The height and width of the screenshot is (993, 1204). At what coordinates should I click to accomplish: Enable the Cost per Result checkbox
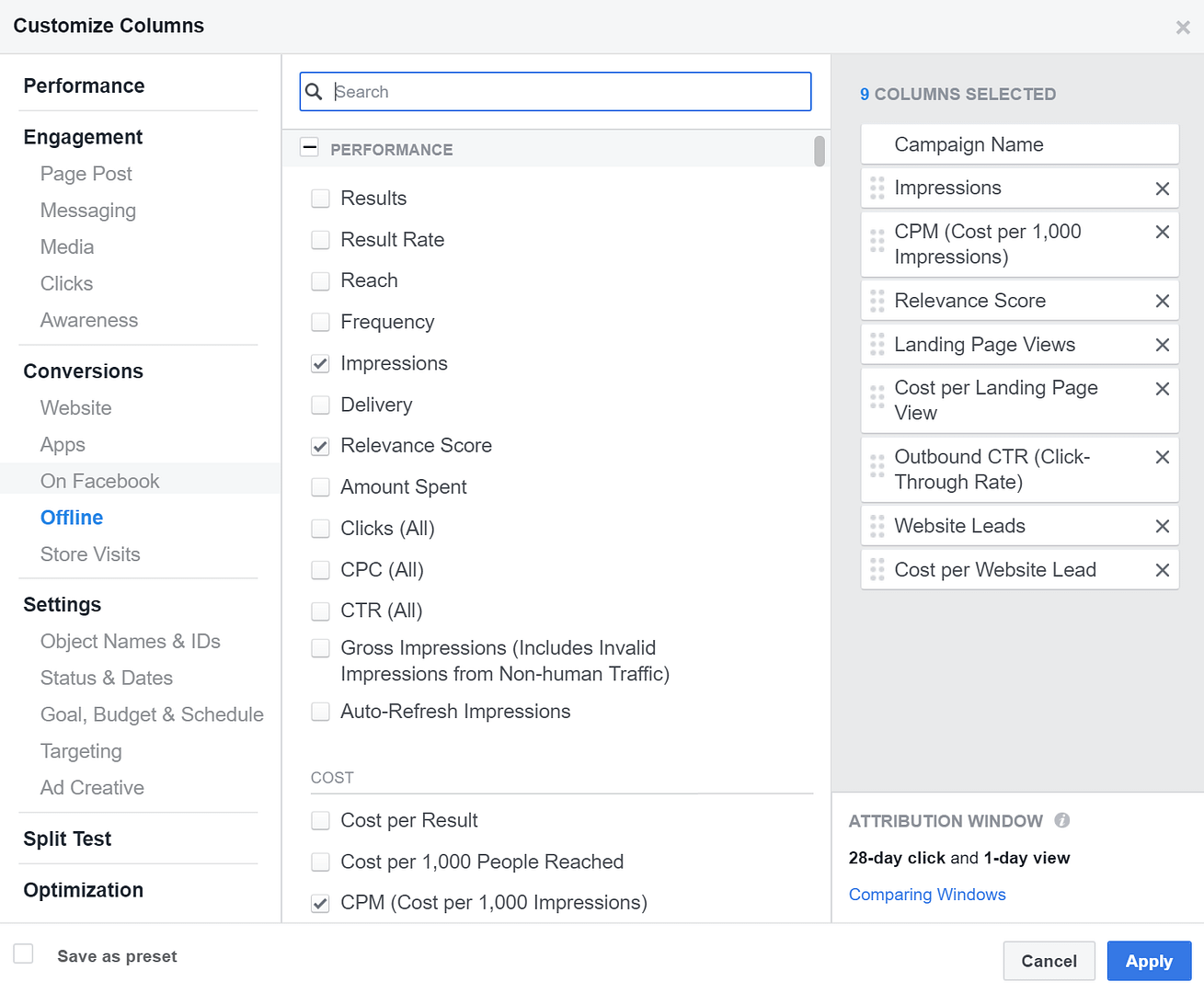click(x=320, y=820)
